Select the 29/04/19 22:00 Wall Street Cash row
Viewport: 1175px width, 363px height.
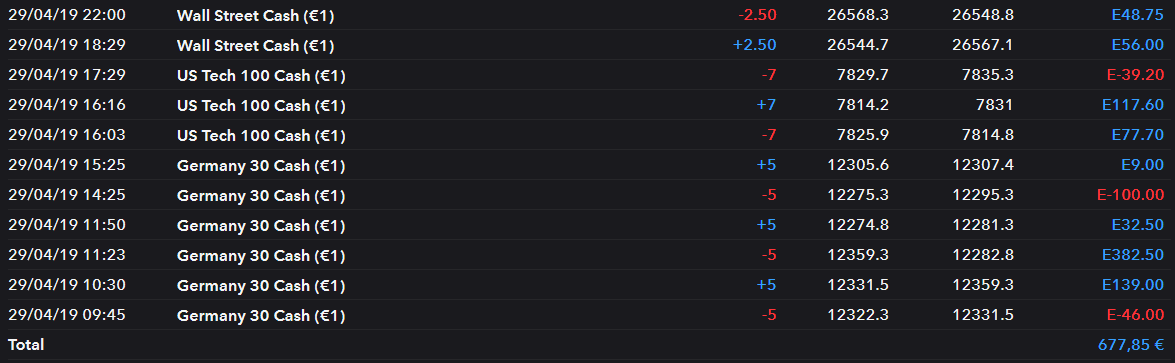588,15
